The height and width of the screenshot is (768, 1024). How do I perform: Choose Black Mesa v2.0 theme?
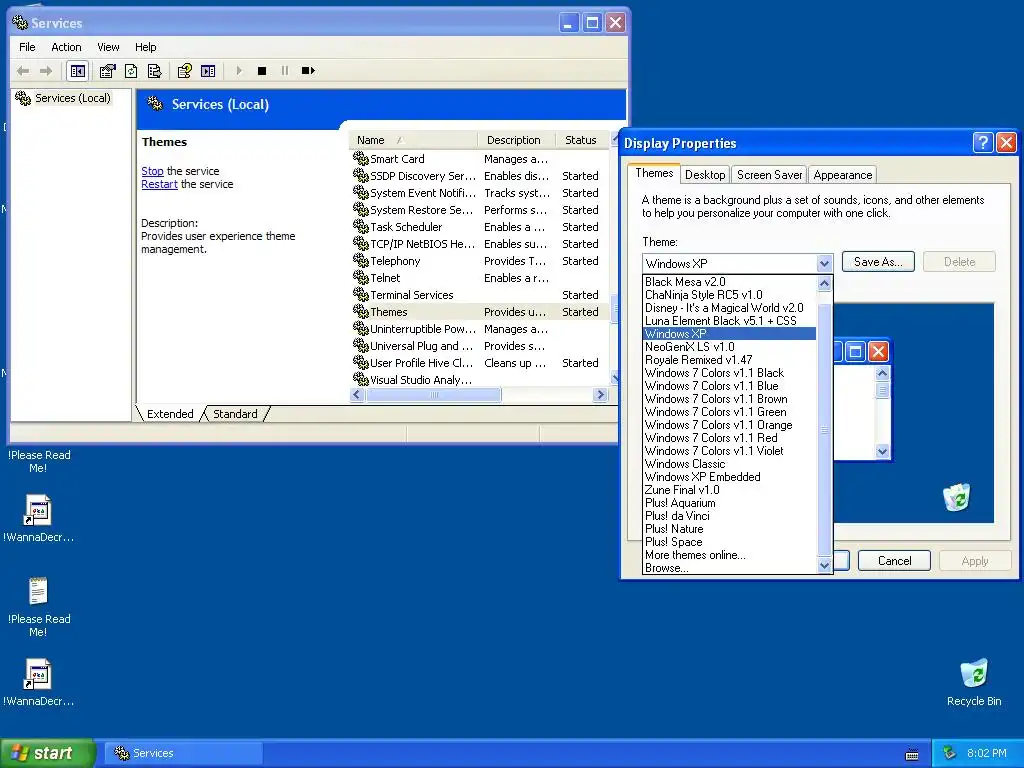click(729, 282)
